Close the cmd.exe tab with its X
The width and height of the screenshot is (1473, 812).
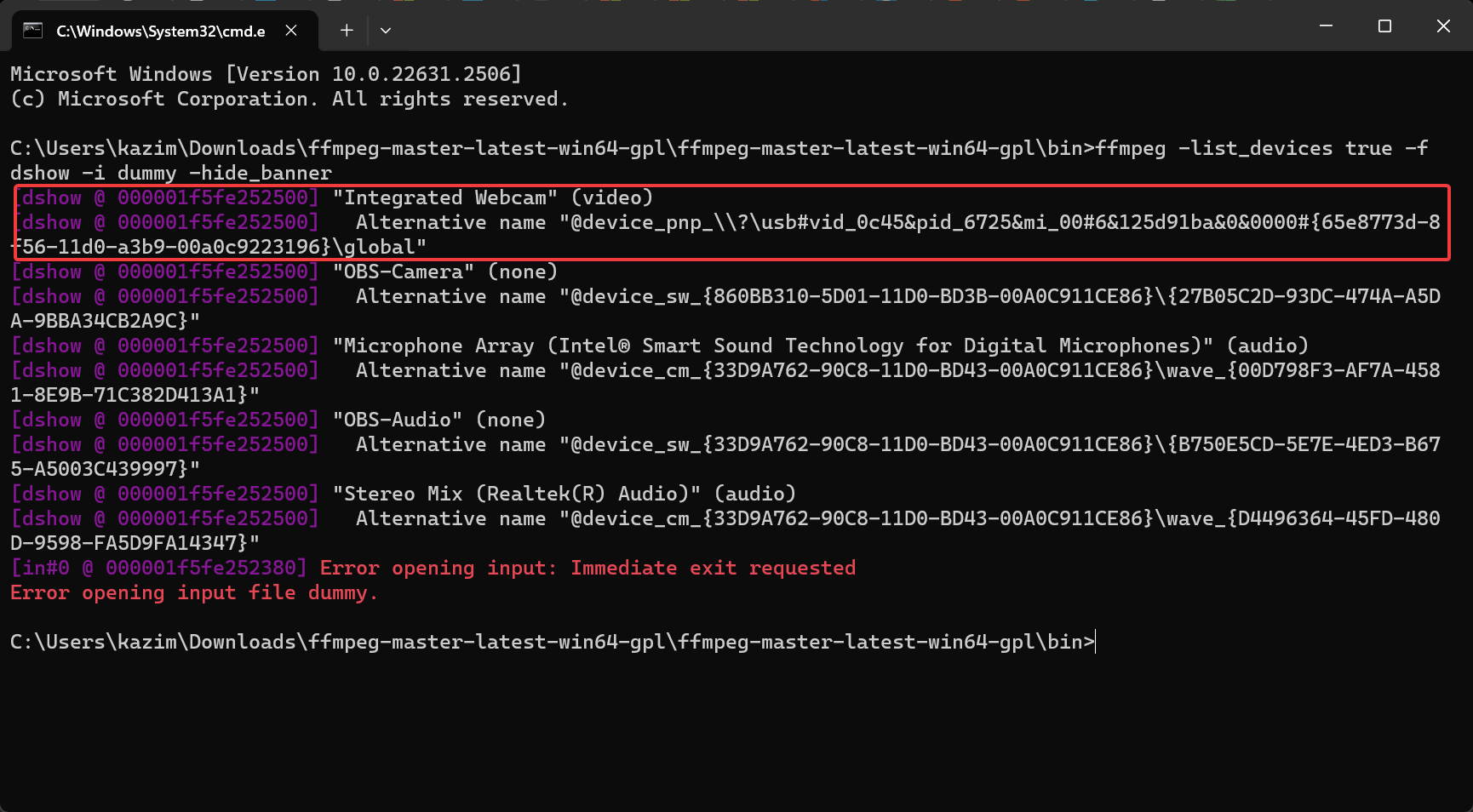(x=291, y=30)
